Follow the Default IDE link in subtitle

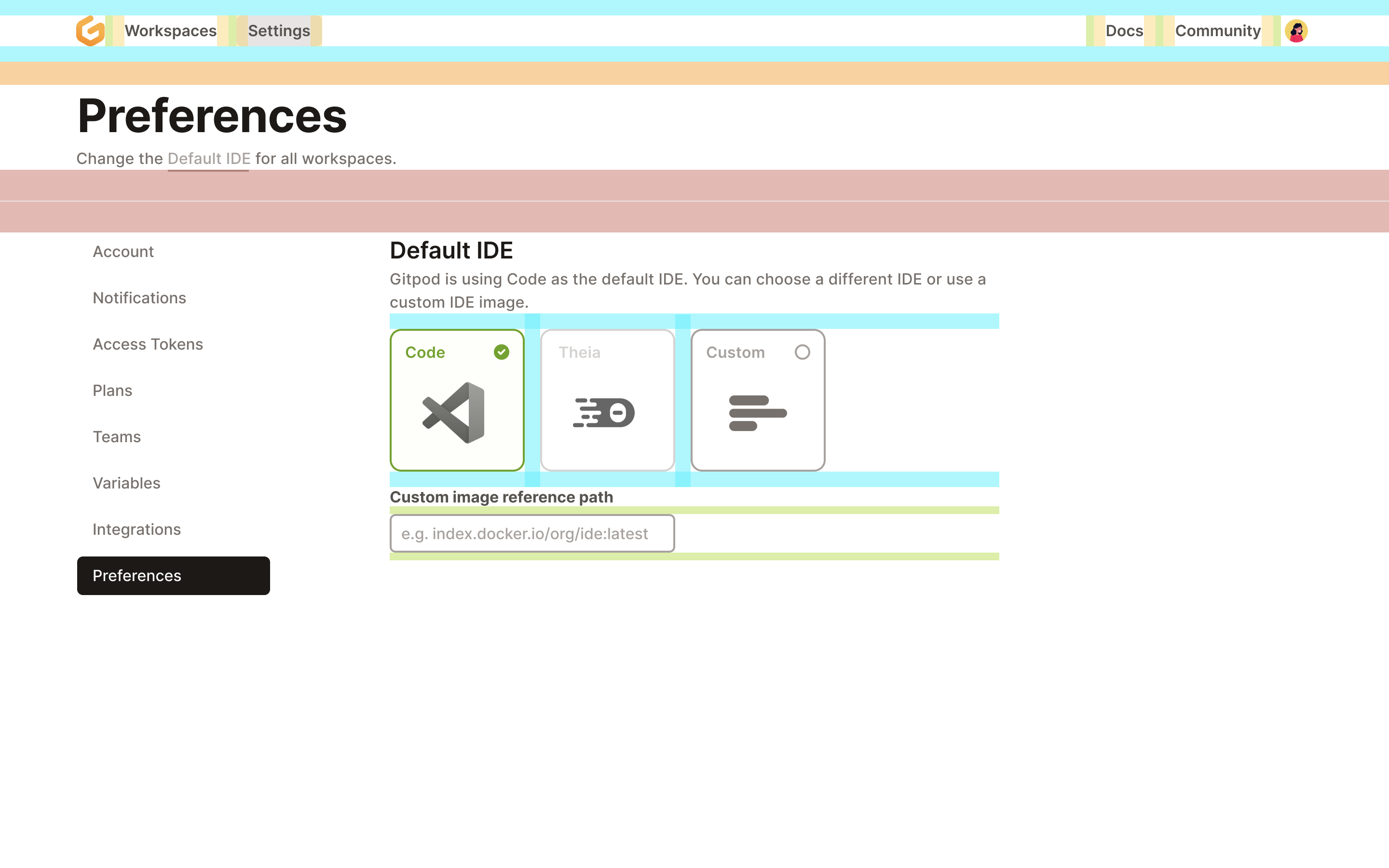(x=209, y=159)
